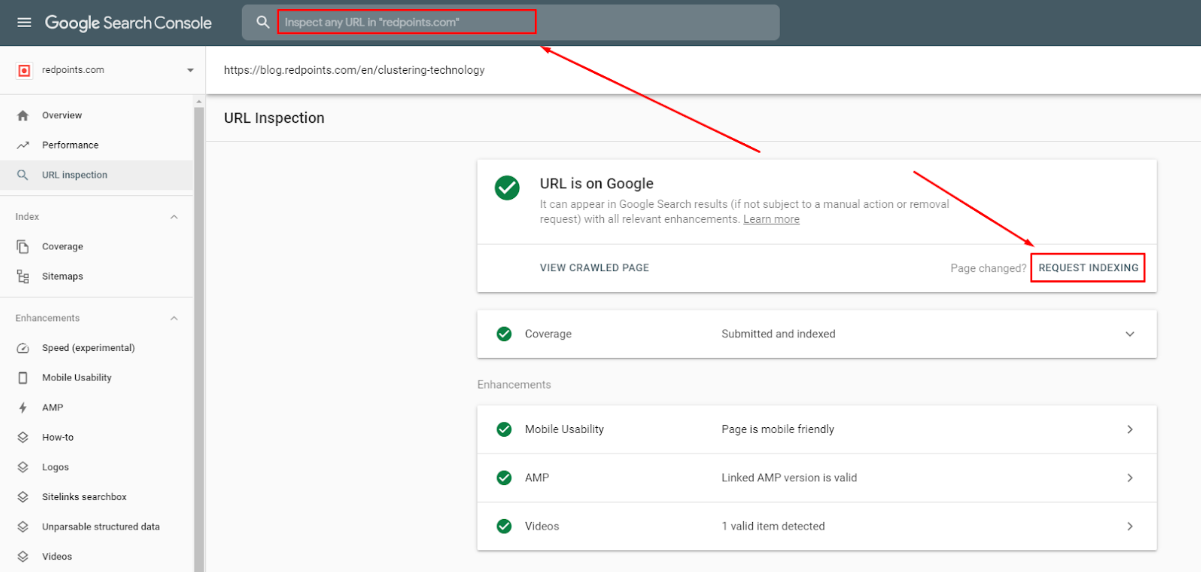Click the Overview home icon
This screenshot has width=1201, height=572.
pos(23,115)
